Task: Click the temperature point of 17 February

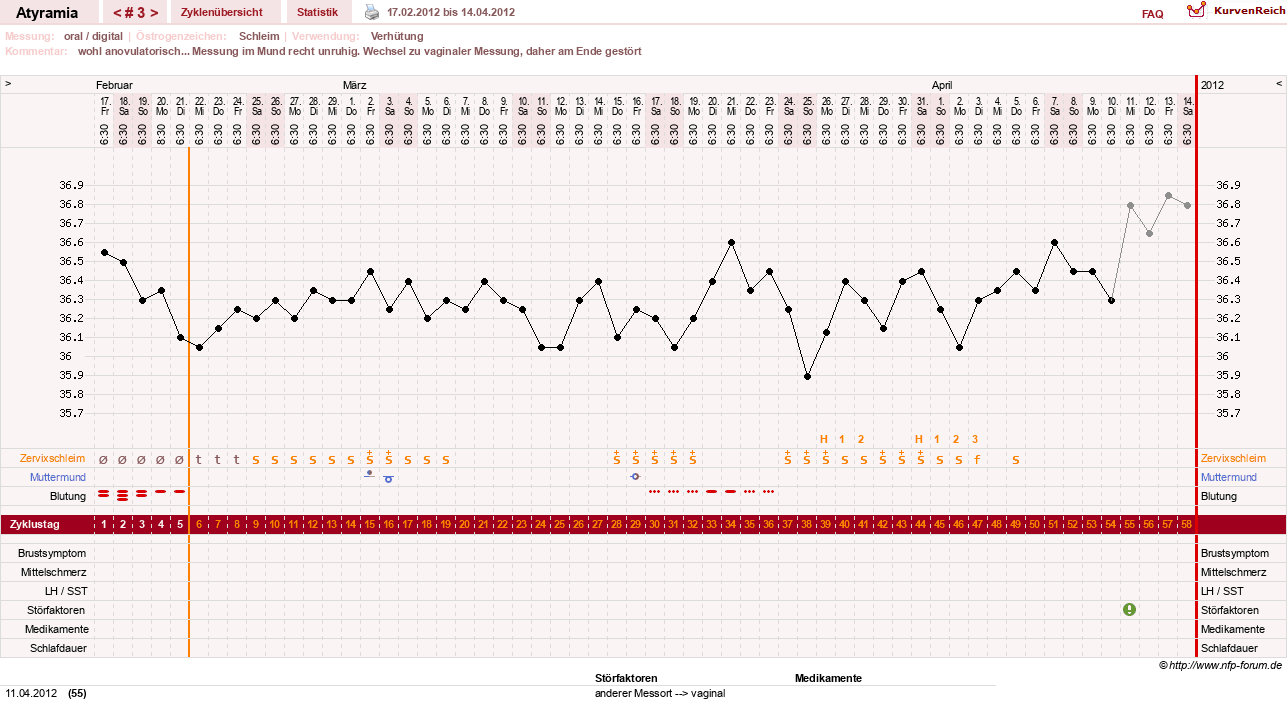Action: tap(104, 253)
